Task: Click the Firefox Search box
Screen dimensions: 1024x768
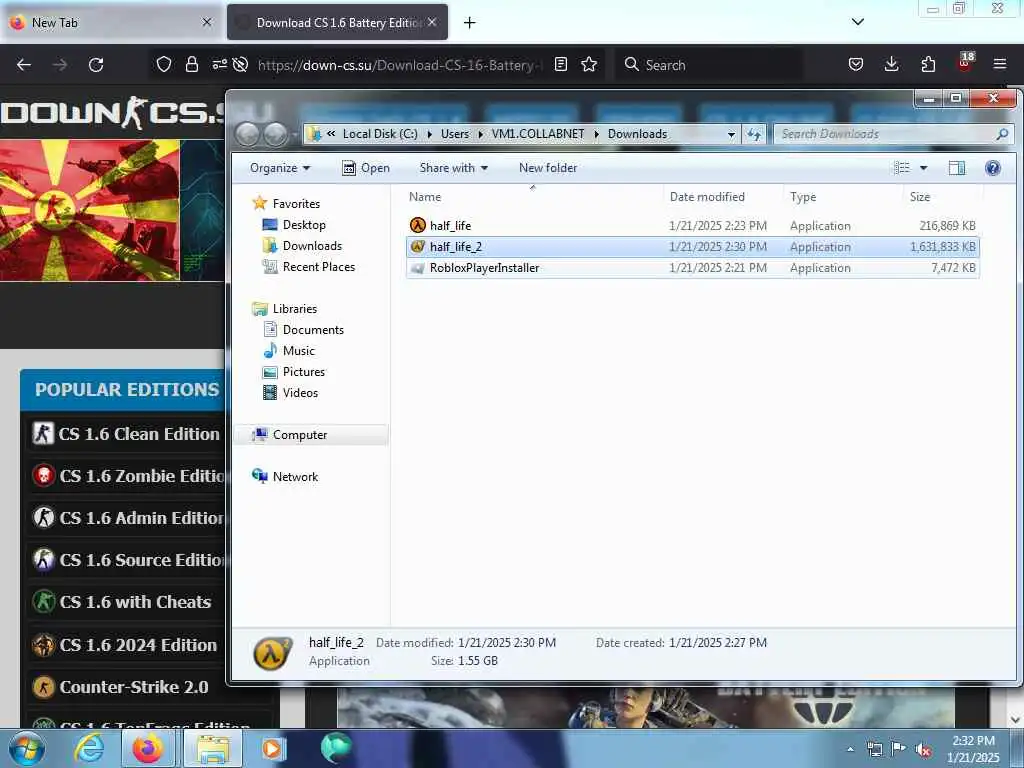Action: 709,65
